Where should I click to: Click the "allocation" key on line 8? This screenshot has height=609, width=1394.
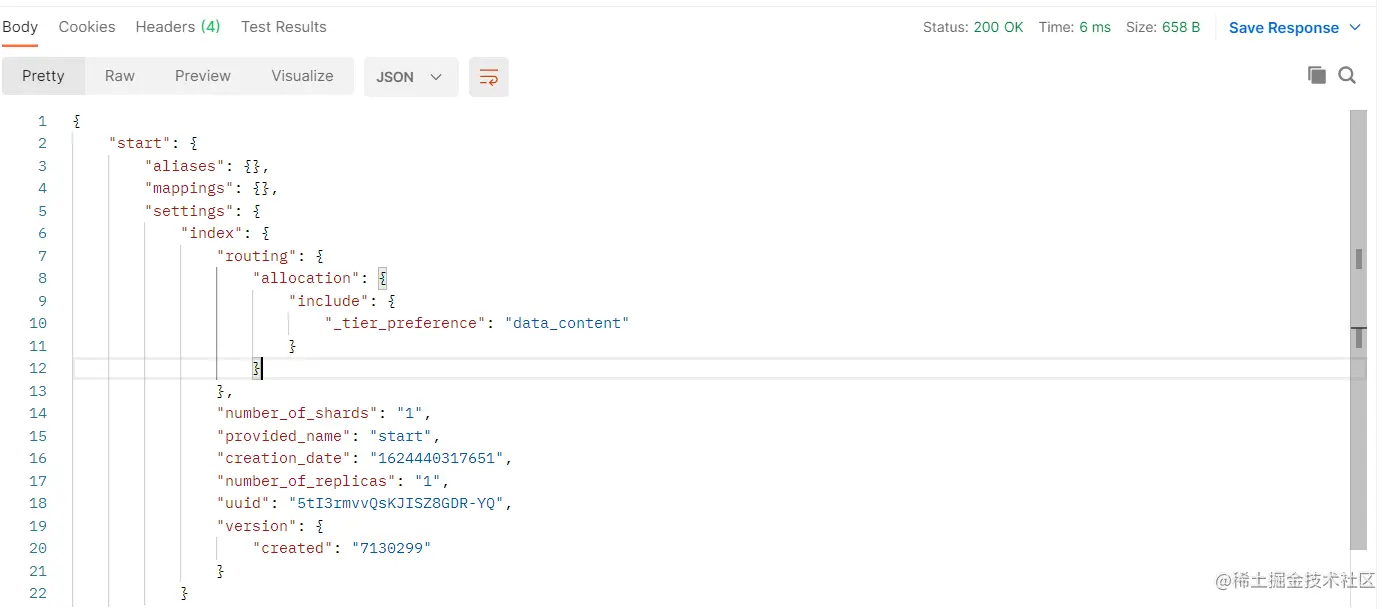point(307,278)
